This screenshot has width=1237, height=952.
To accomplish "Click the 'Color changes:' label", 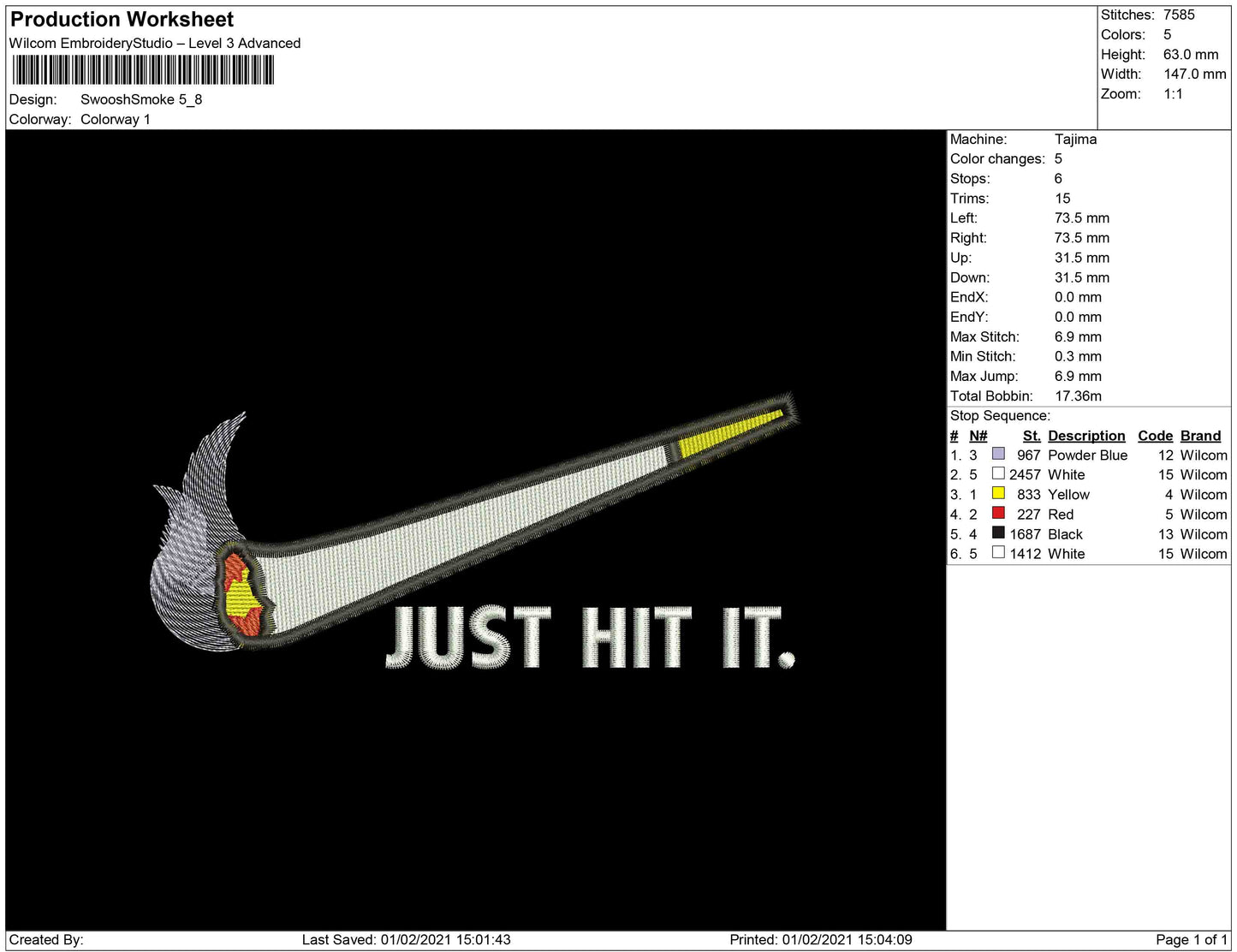I will pyautogui.click(x=997, y=158).
